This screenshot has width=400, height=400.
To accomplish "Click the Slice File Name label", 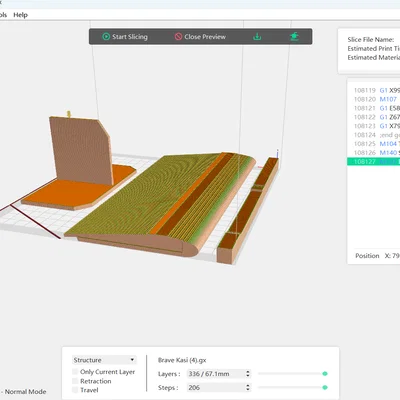I will click(x=371, y=39).
